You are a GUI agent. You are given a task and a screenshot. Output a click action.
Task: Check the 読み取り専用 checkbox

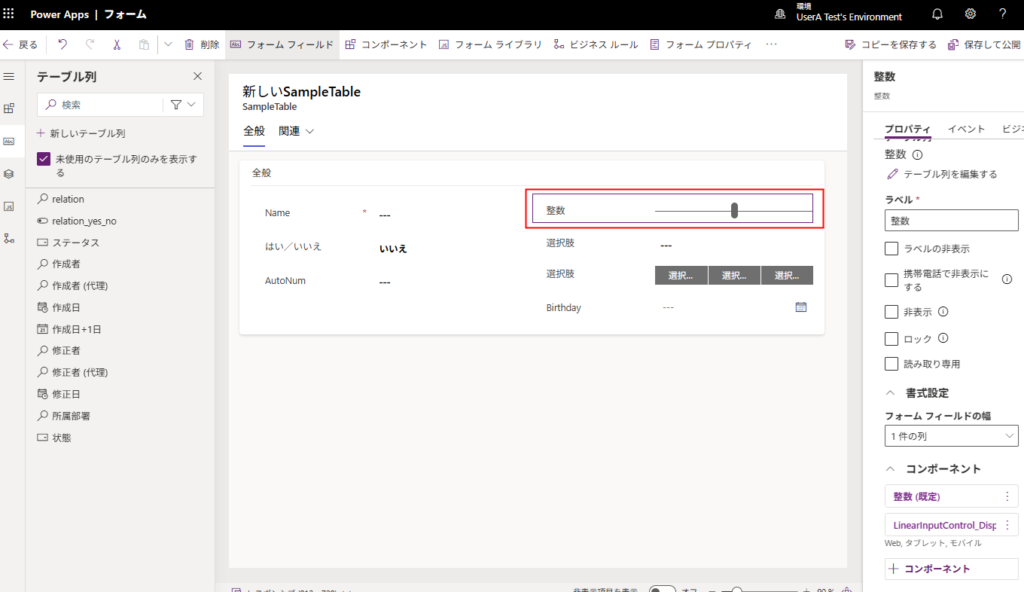tap(892, 364)
